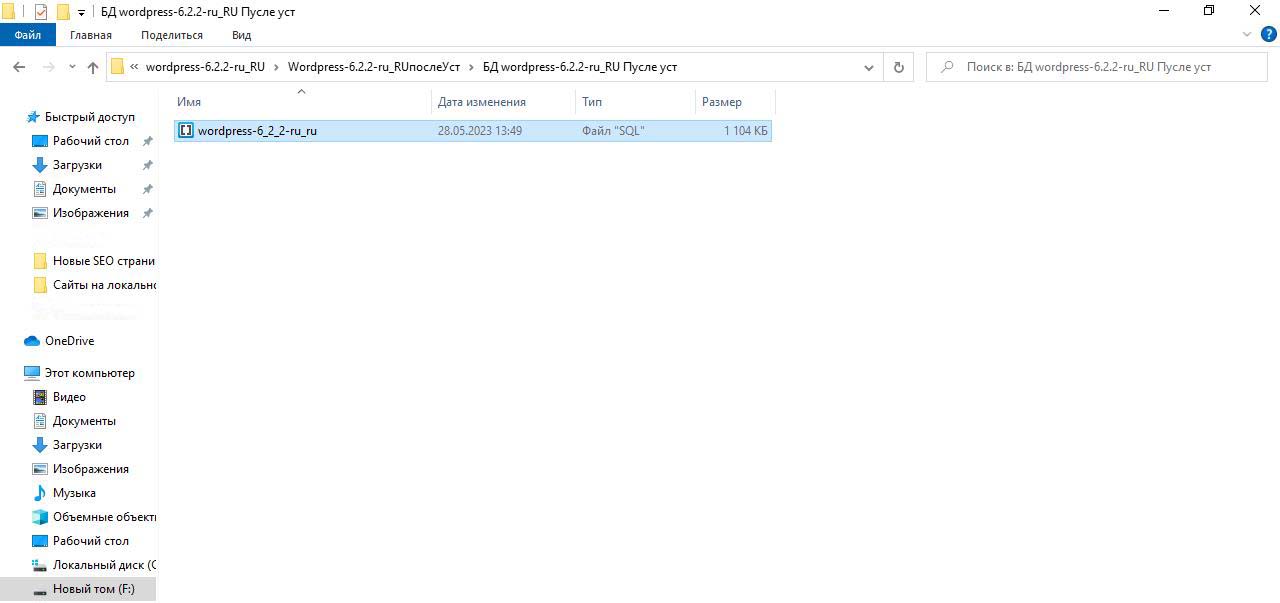
Task: Open the Файл menu tab
Action: 27,35
